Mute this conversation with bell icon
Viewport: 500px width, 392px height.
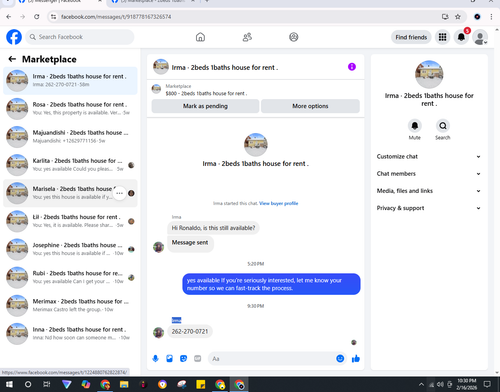click(415, 126)
